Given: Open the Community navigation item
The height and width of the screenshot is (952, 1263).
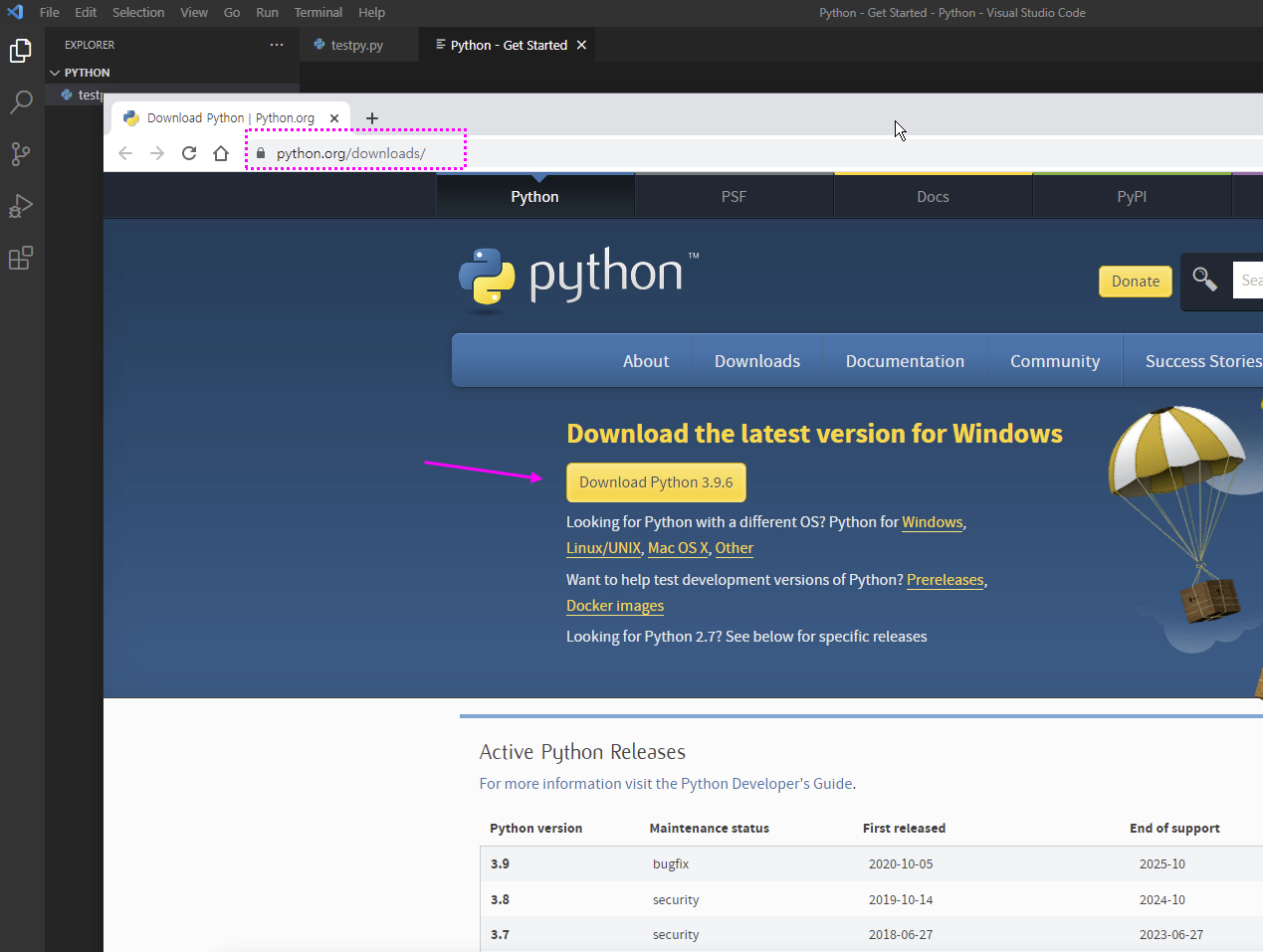Looking at the screenshot, I should (x=1055, y=361).
